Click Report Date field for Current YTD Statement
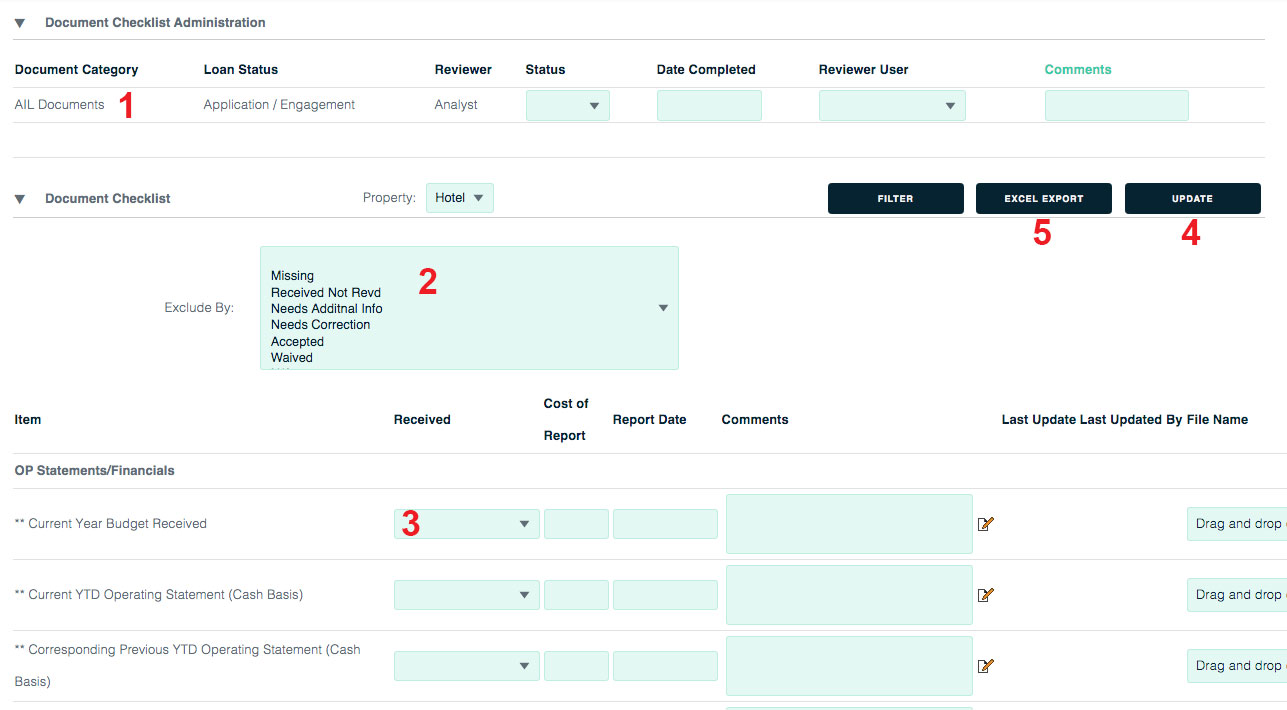Image resolution: width=1287 pixels, height=710 pixels. click(665, 595)
